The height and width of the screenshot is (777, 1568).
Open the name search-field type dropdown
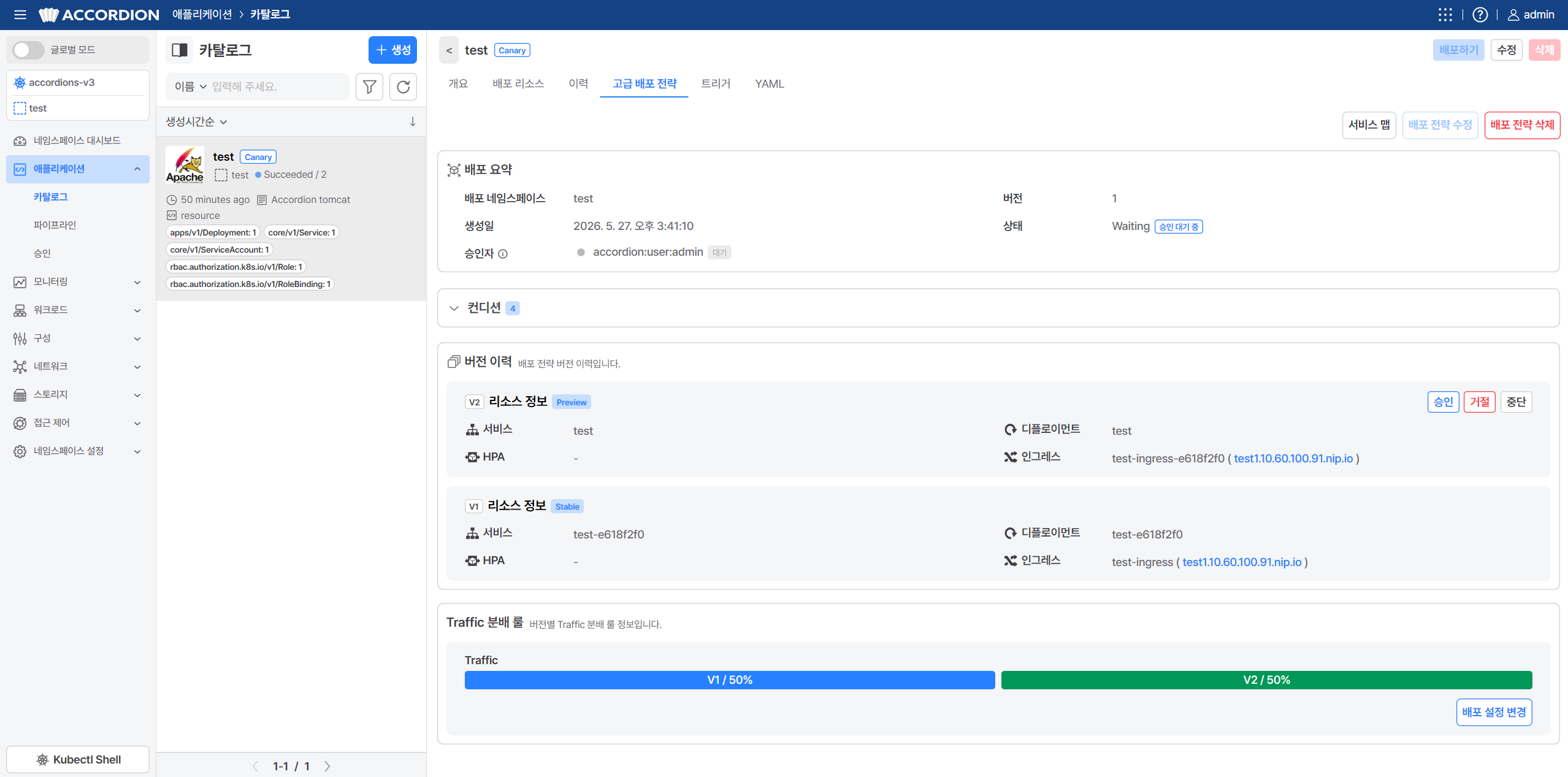(191, 86)
